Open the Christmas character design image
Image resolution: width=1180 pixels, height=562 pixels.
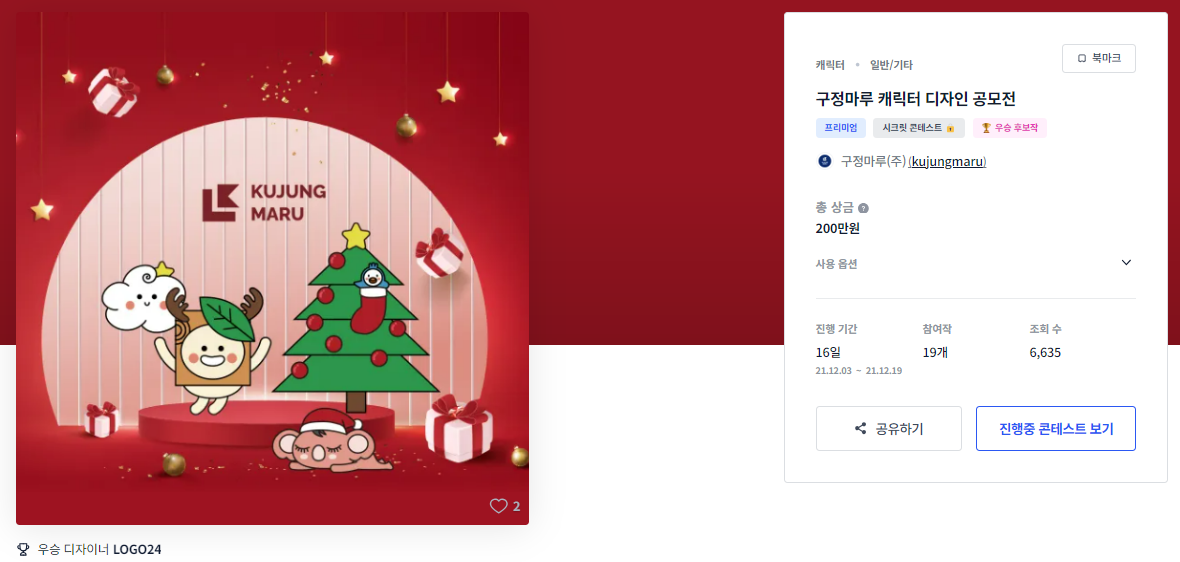[x=272, y=268]
